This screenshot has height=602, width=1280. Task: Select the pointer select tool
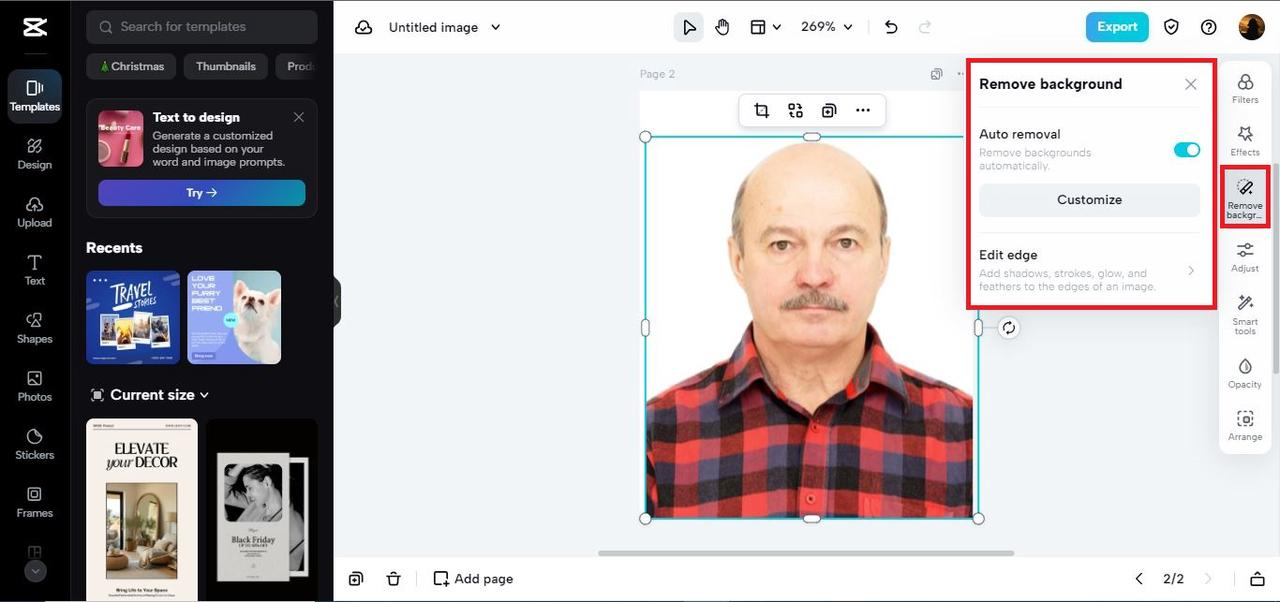pos(689,27)
